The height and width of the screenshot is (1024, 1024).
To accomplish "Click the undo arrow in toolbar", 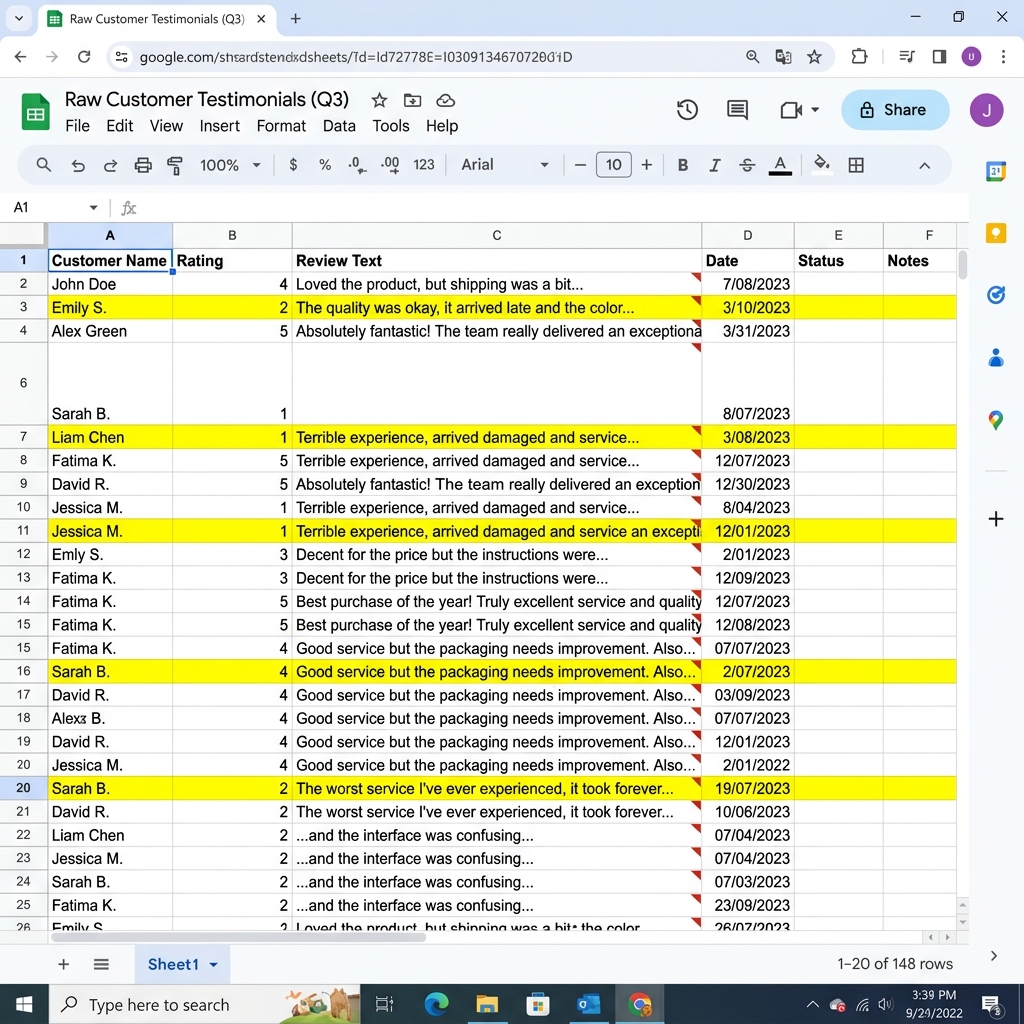I will 78,165.
